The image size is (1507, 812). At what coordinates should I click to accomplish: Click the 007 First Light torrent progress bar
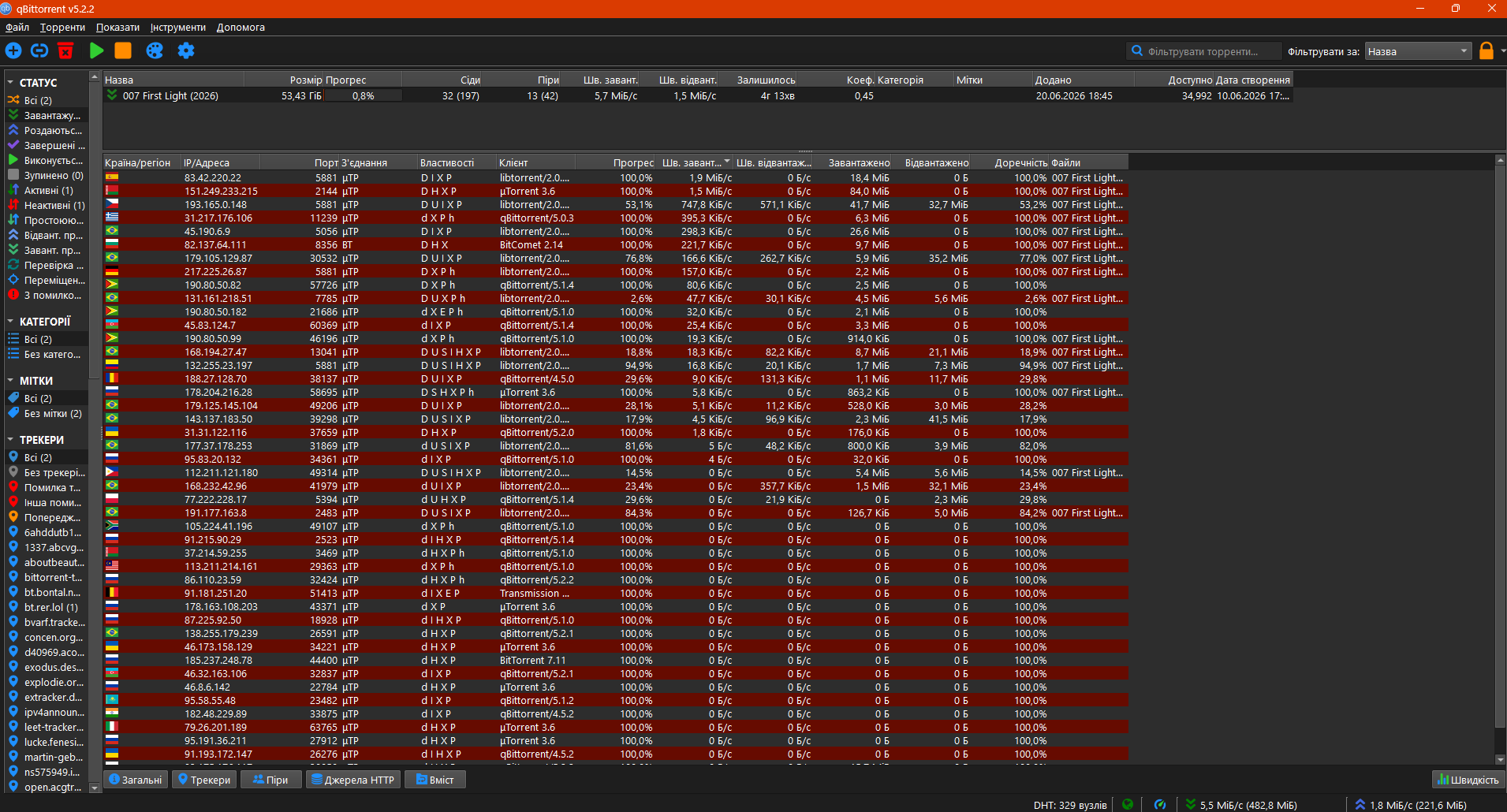[x=363, y=95]
